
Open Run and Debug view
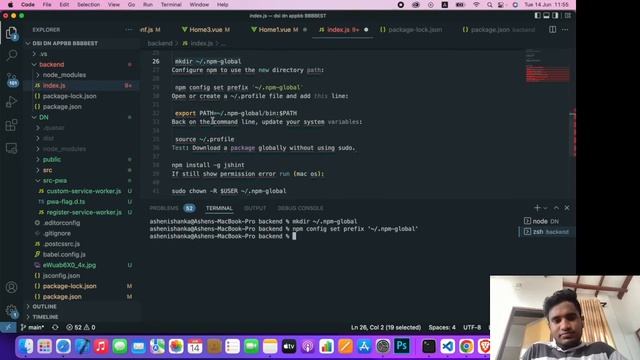click(11, 102)
